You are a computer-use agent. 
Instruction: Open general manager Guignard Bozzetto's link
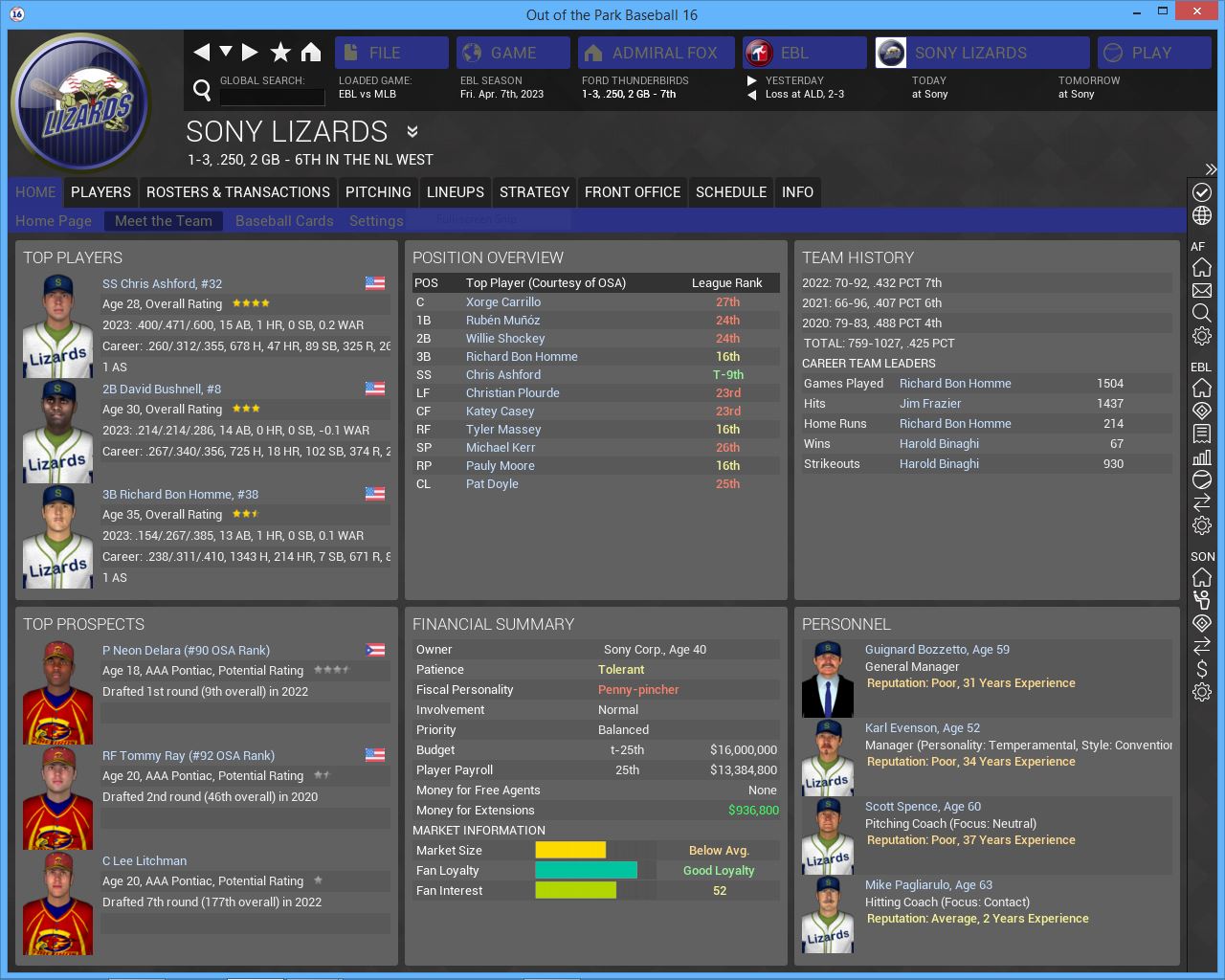point(937,649)
